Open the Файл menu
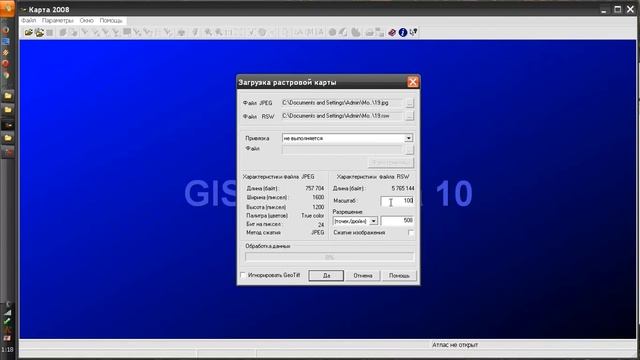The width and height of the screenshot is (640, 360). (x=29, y=20)
